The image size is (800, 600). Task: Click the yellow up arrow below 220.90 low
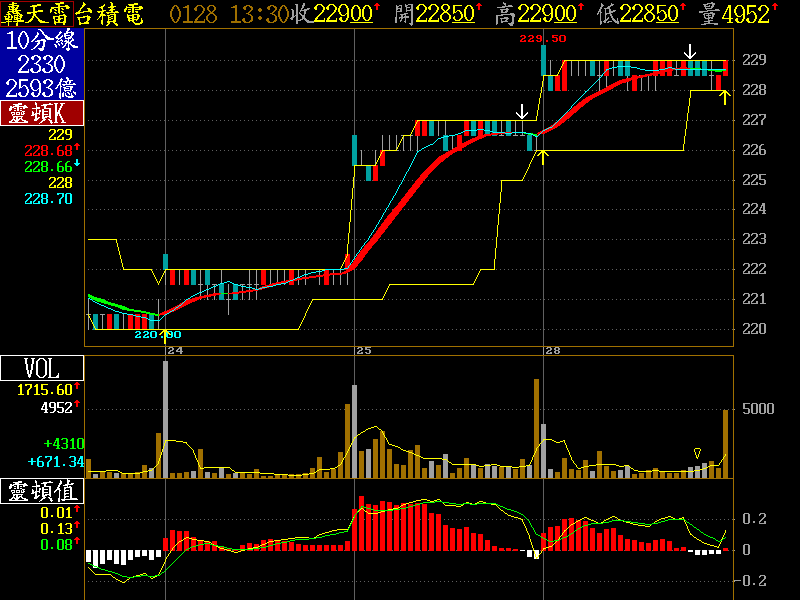tap(164, 334)
